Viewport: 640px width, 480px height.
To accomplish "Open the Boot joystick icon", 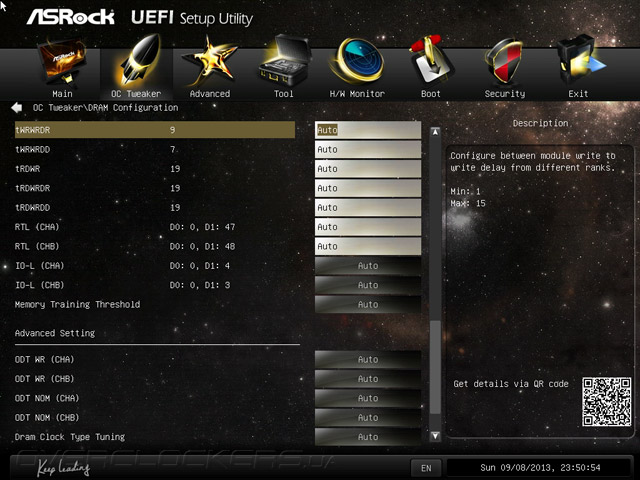I will click(431, 61).
